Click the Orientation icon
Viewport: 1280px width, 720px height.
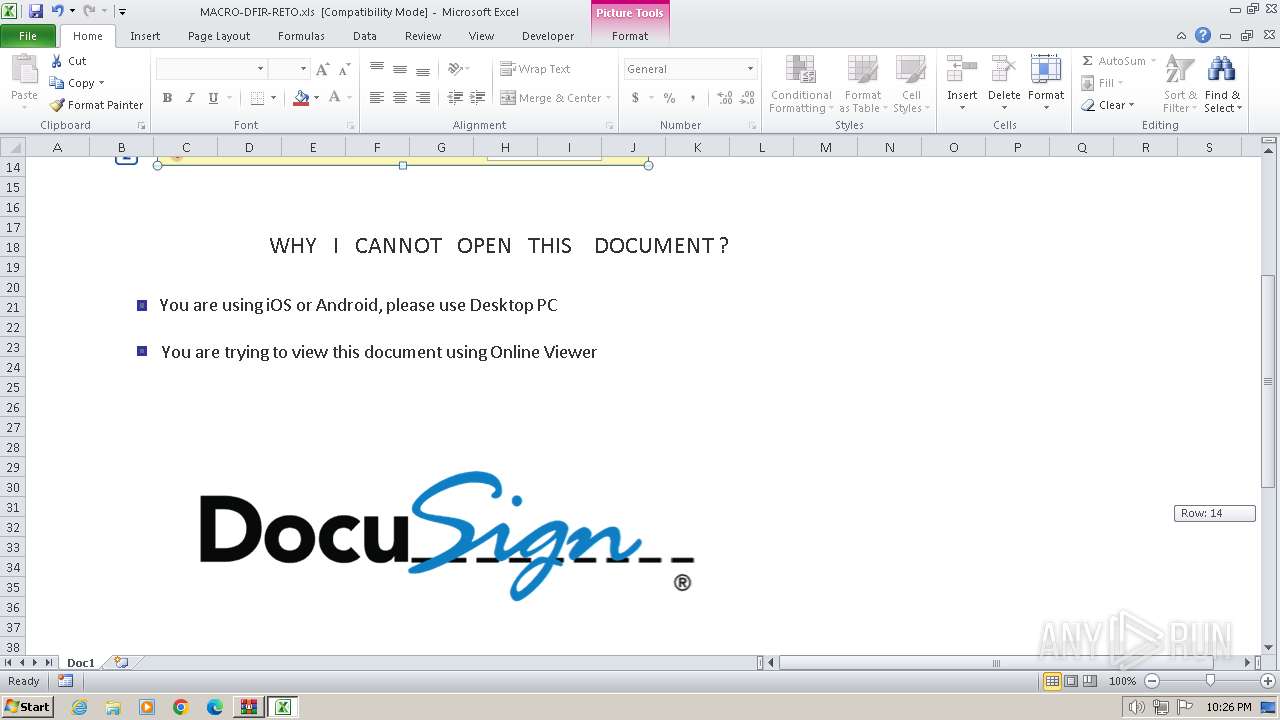pos(456,69)
